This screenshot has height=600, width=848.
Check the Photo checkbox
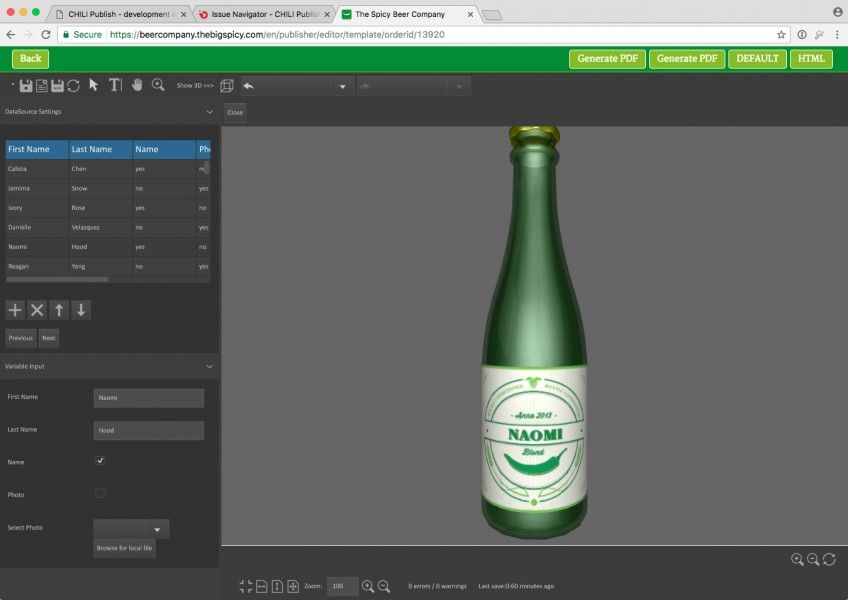(x=100, y=493)
